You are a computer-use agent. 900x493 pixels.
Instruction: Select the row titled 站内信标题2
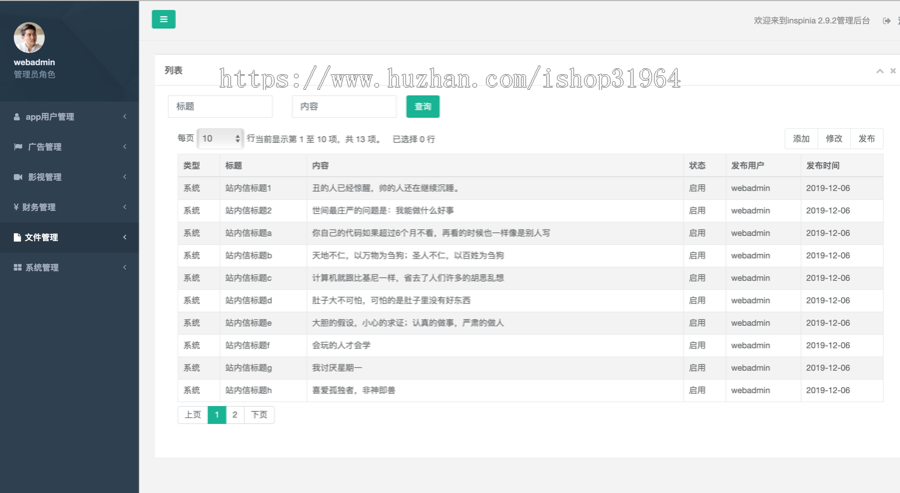[x=530, y=211]
